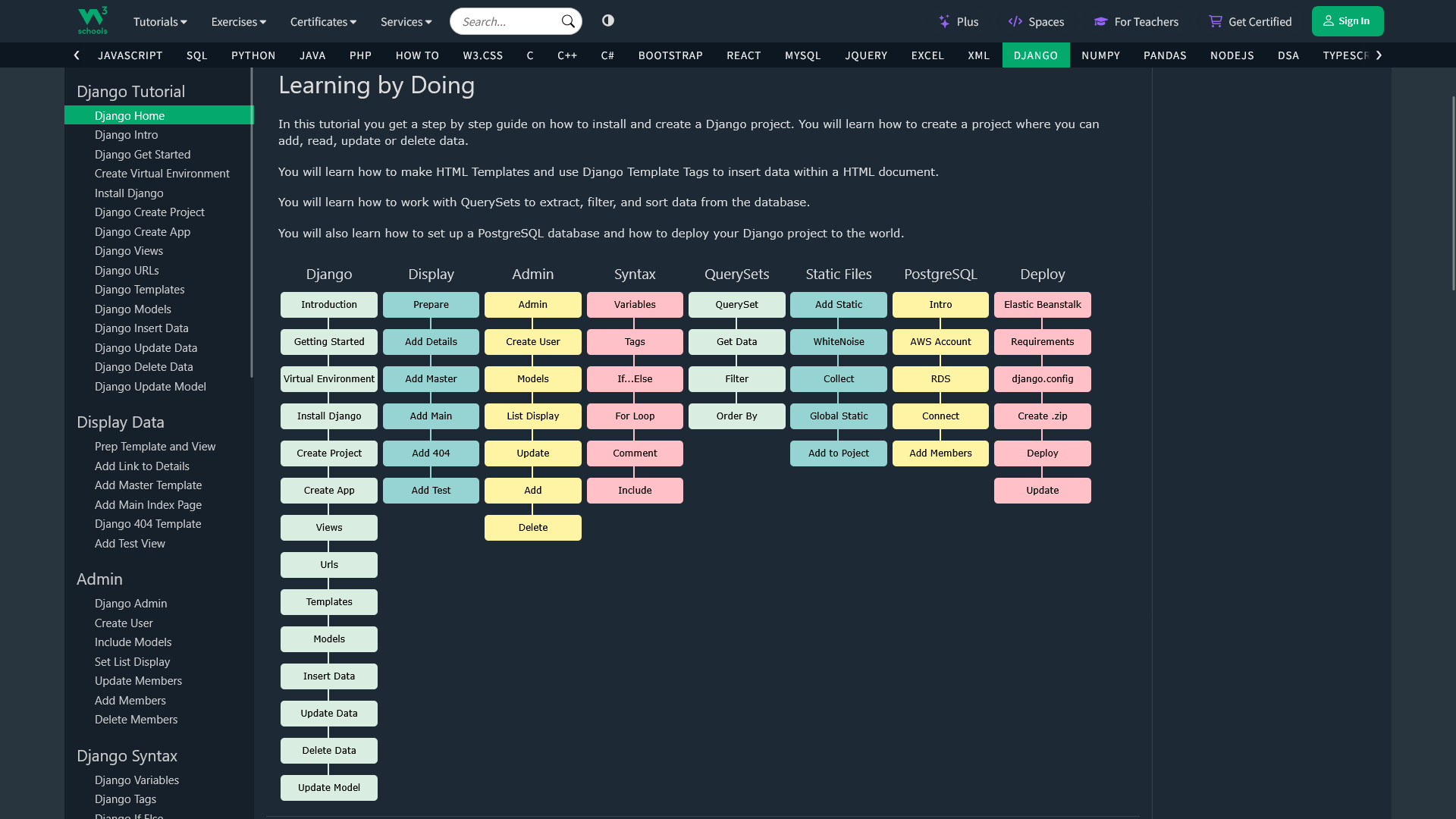
Task: Open the C# topic tab
Action: (x=607, y=55)
